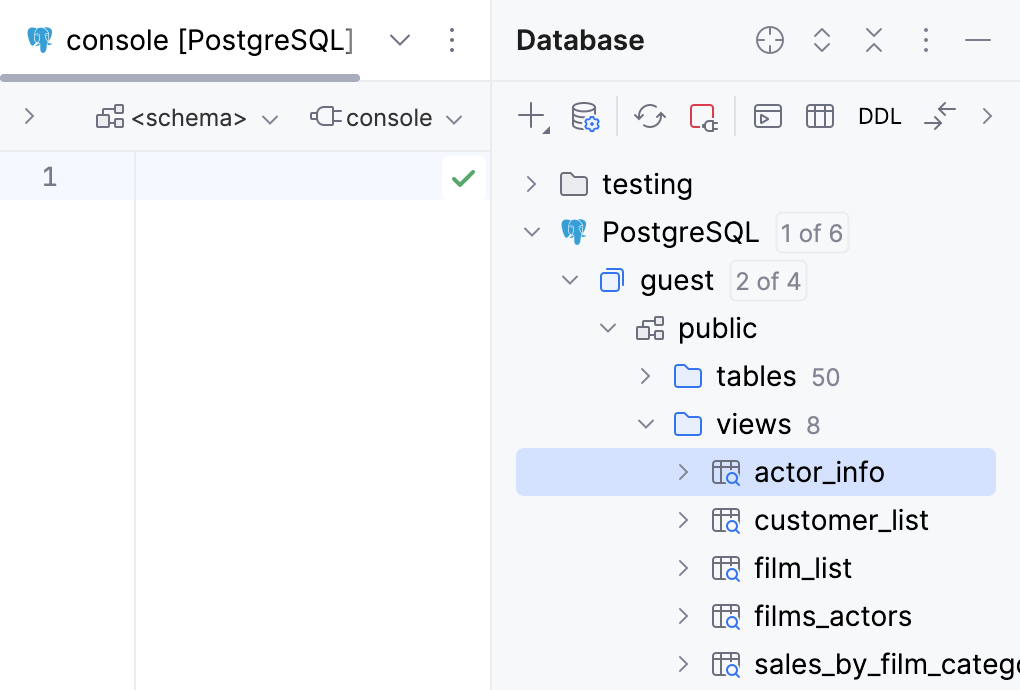Click the Data Source Properties icon
The width and height of the screenshot is (1020, 690).
(x=585, y=116)
